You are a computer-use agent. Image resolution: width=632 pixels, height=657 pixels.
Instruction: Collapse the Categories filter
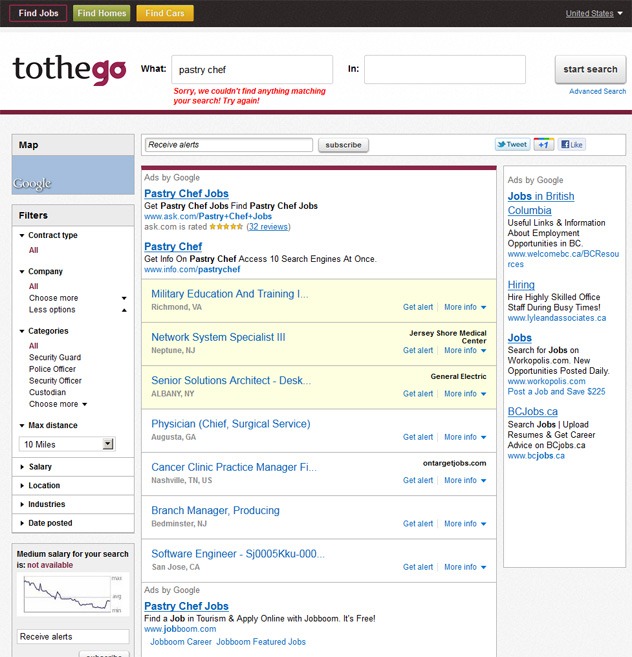pos(44,331)
